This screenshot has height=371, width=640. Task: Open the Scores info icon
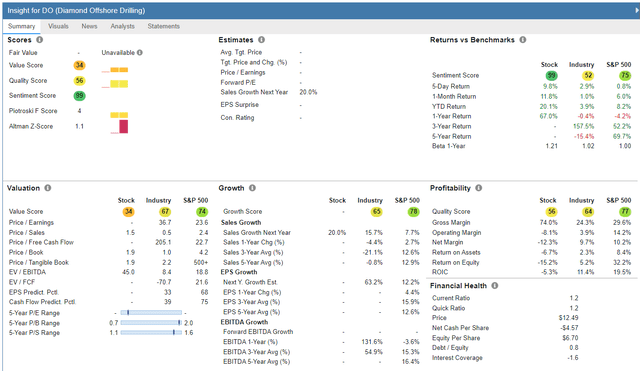click(x=40, y=40)
